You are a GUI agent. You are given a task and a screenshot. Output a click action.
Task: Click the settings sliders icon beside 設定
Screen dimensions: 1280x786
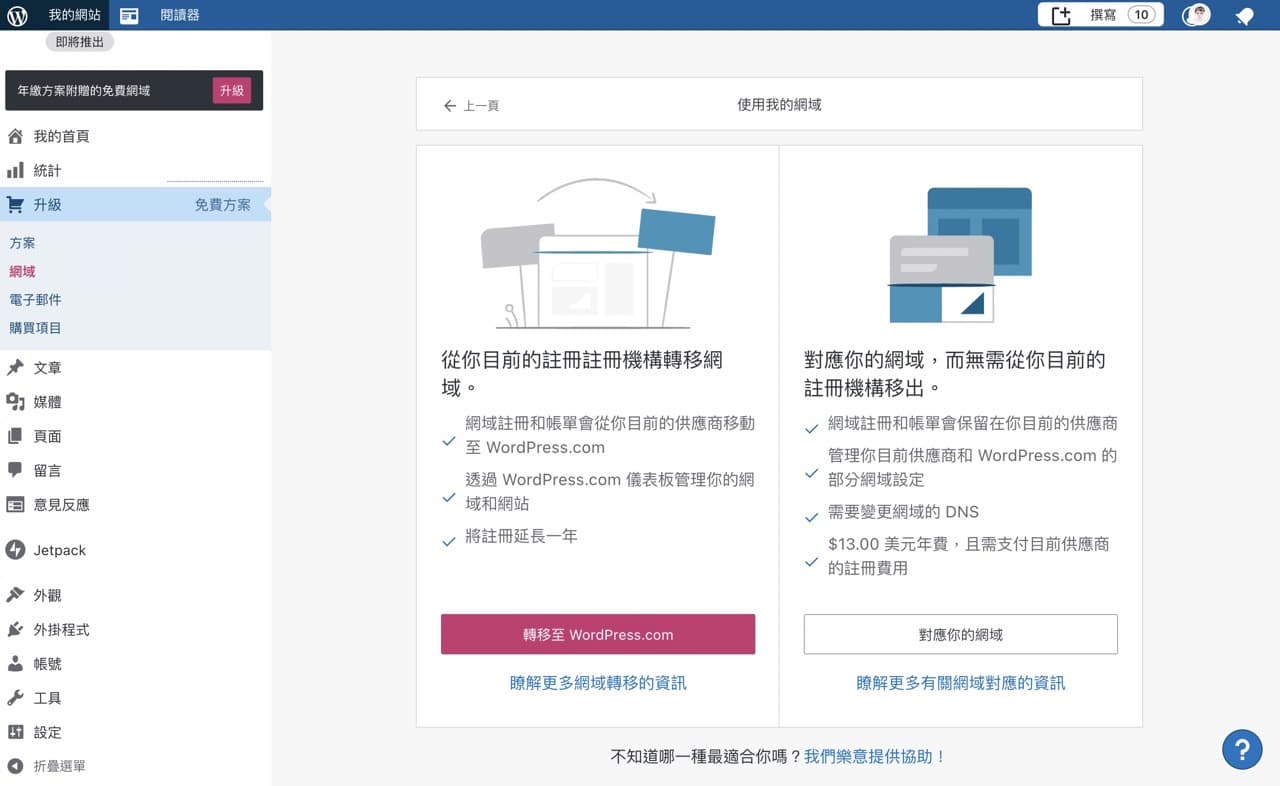(15, 732)
